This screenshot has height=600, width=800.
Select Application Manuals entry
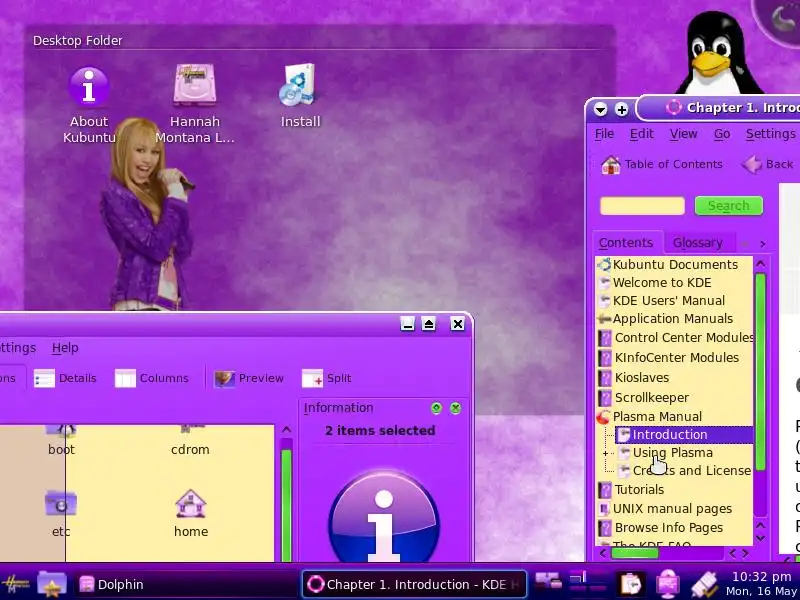click(672, 318)
